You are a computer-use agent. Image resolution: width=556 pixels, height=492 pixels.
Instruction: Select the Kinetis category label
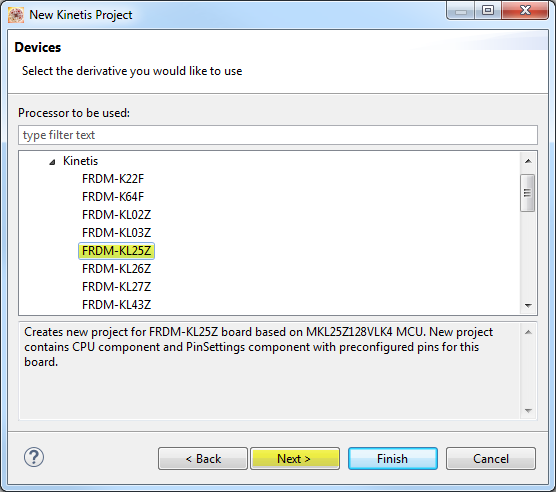pyautogui.click(x=80, y=161)
